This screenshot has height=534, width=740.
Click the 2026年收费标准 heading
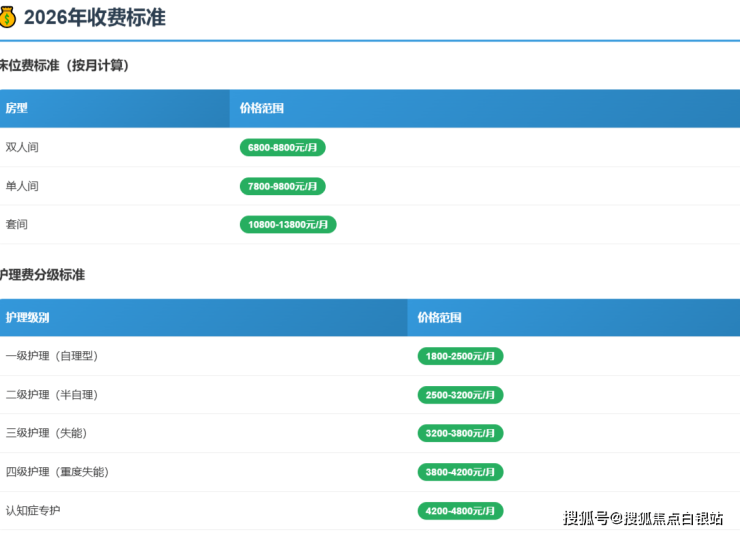[x=94, y=17]
